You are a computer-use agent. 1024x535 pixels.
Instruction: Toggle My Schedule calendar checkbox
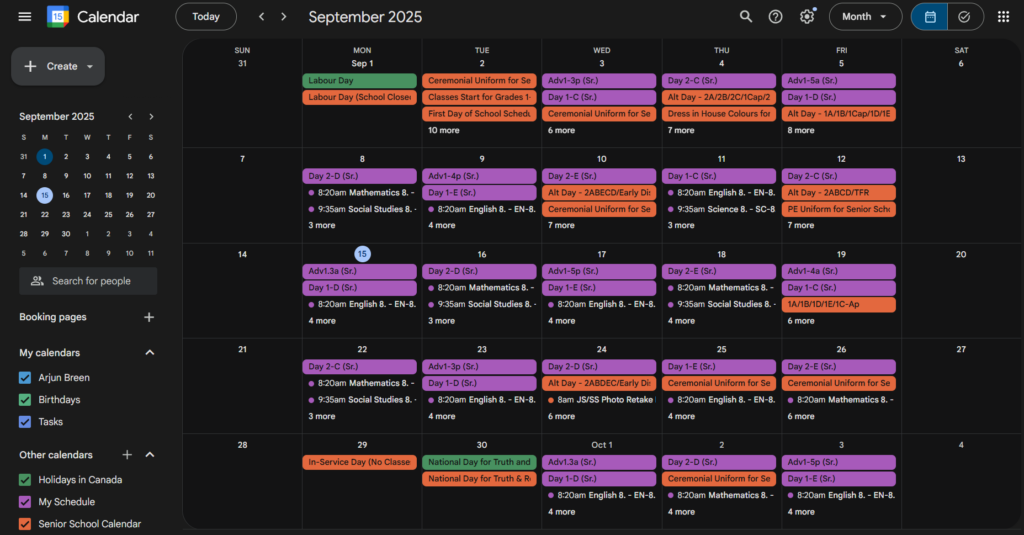[x=25, y=502]
